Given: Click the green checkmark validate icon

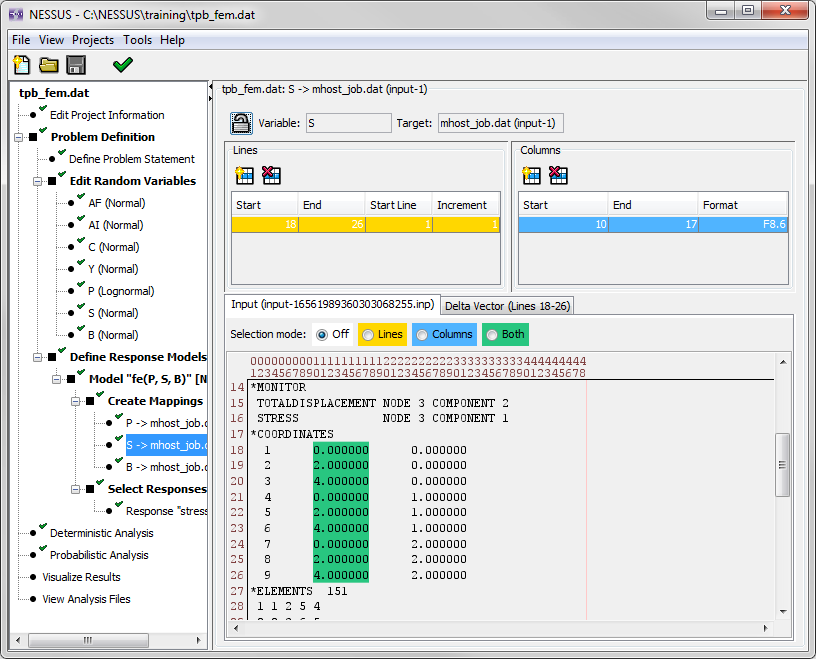Looking at the screenshot, I should tap(122, 66).
